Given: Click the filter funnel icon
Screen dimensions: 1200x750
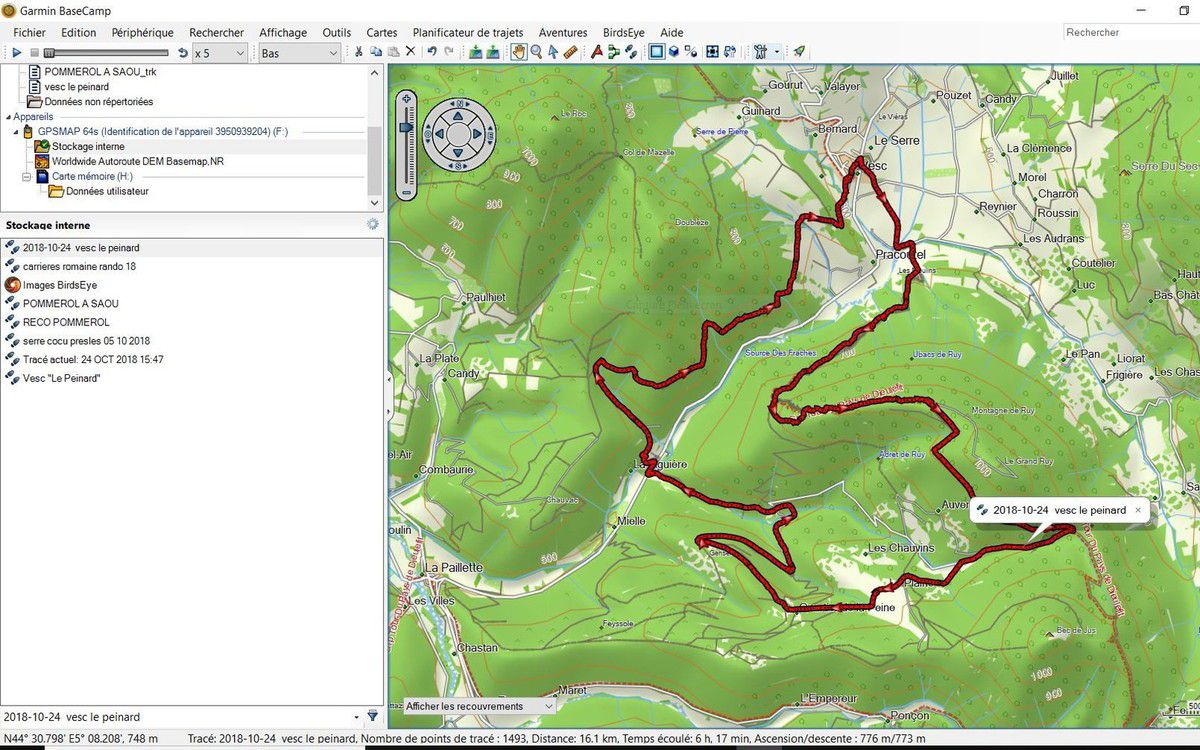Looking at the screenshot, I should click(373, 716).
